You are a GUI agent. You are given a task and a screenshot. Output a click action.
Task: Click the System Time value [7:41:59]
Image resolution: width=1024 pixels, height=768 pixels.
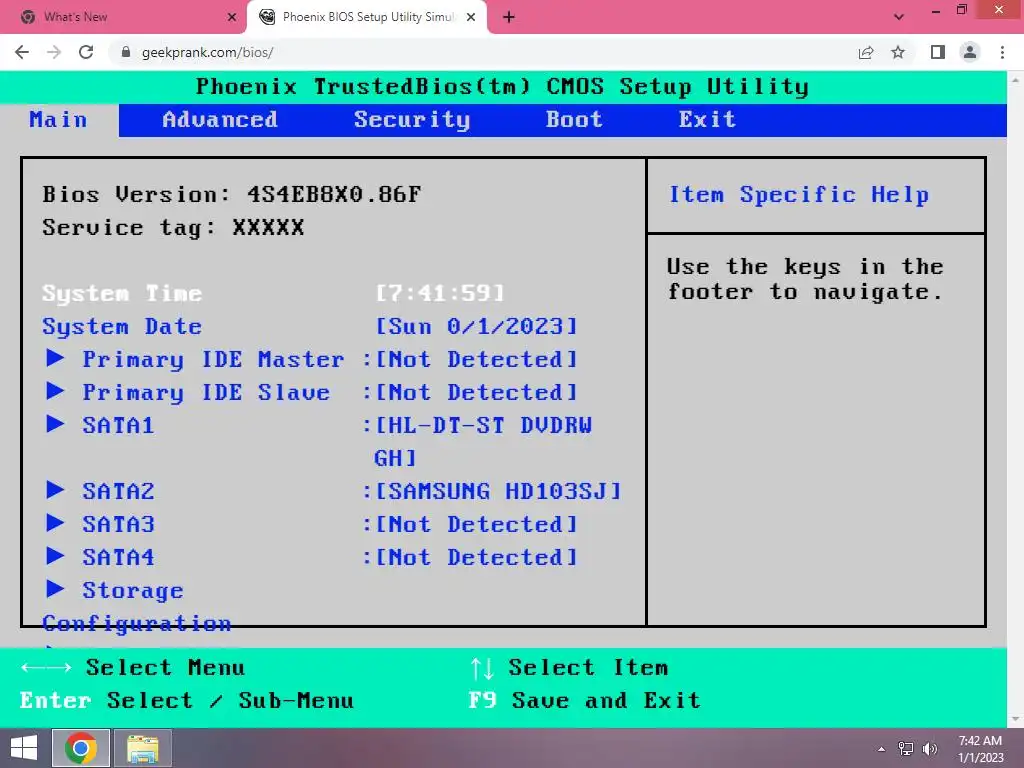coord(440,293)
